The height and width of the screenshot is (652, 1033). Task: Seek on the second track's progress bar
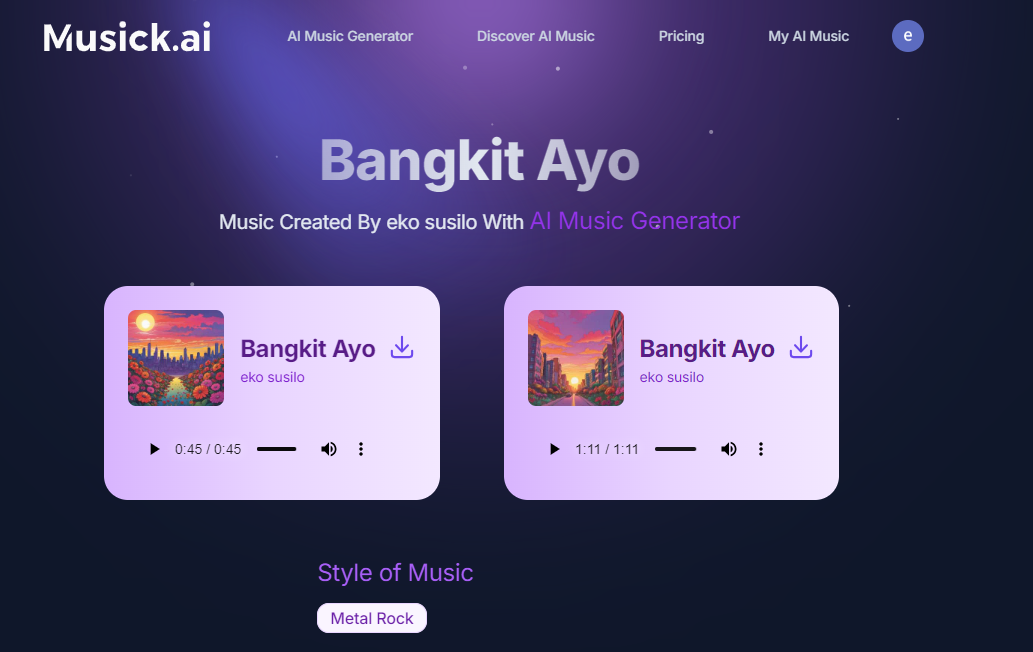pos(675,449)
